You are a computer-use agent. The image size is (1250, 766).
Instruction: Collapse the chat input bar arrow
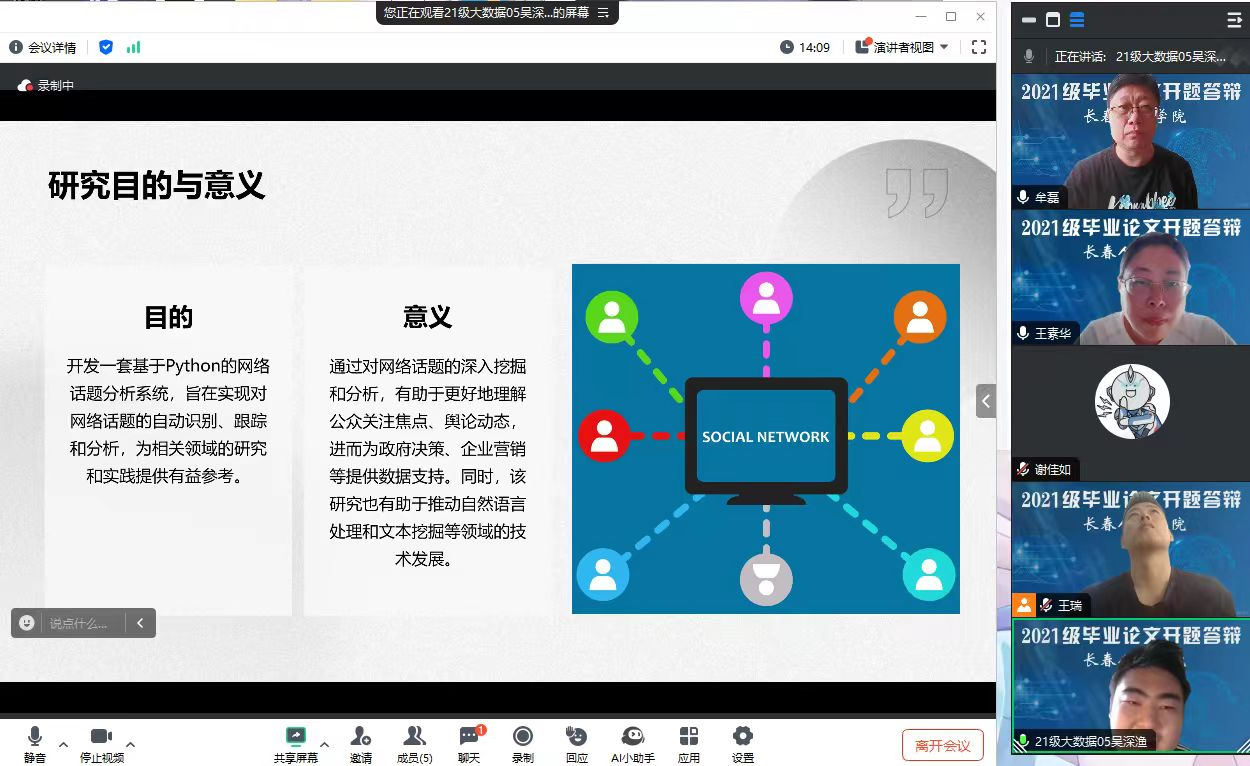140,623
